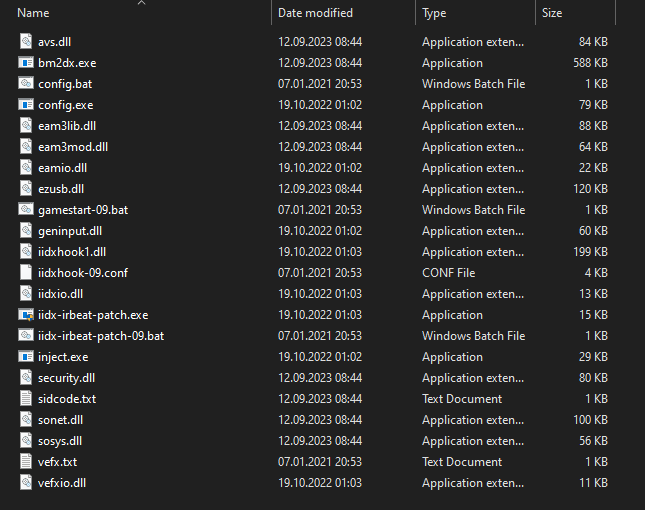This screenshot has height=510, width=645.
Task: Click the sort arrow above Name column
Action: click(x=141, y=3)
